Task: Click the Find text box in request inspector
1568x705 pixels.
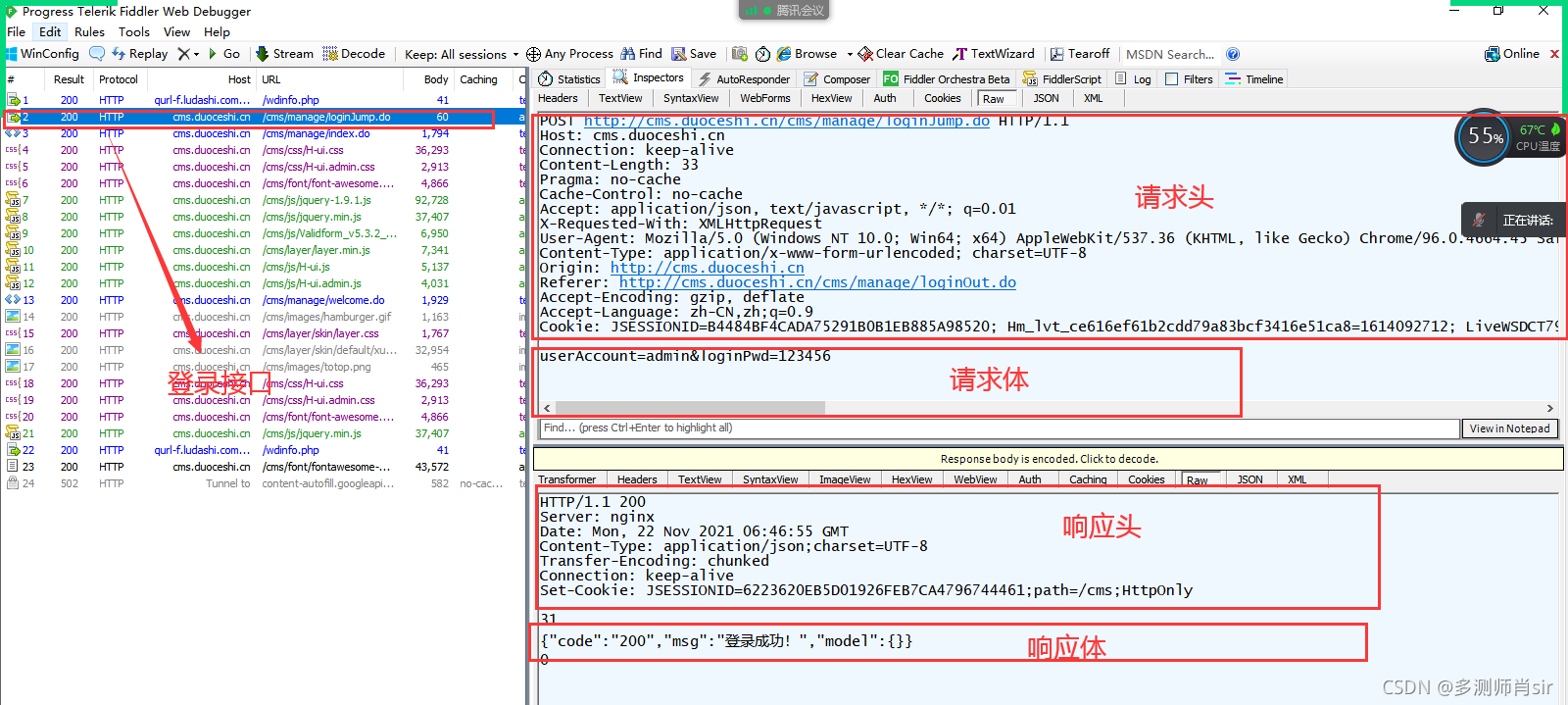Action: click(x=999, y=428)
